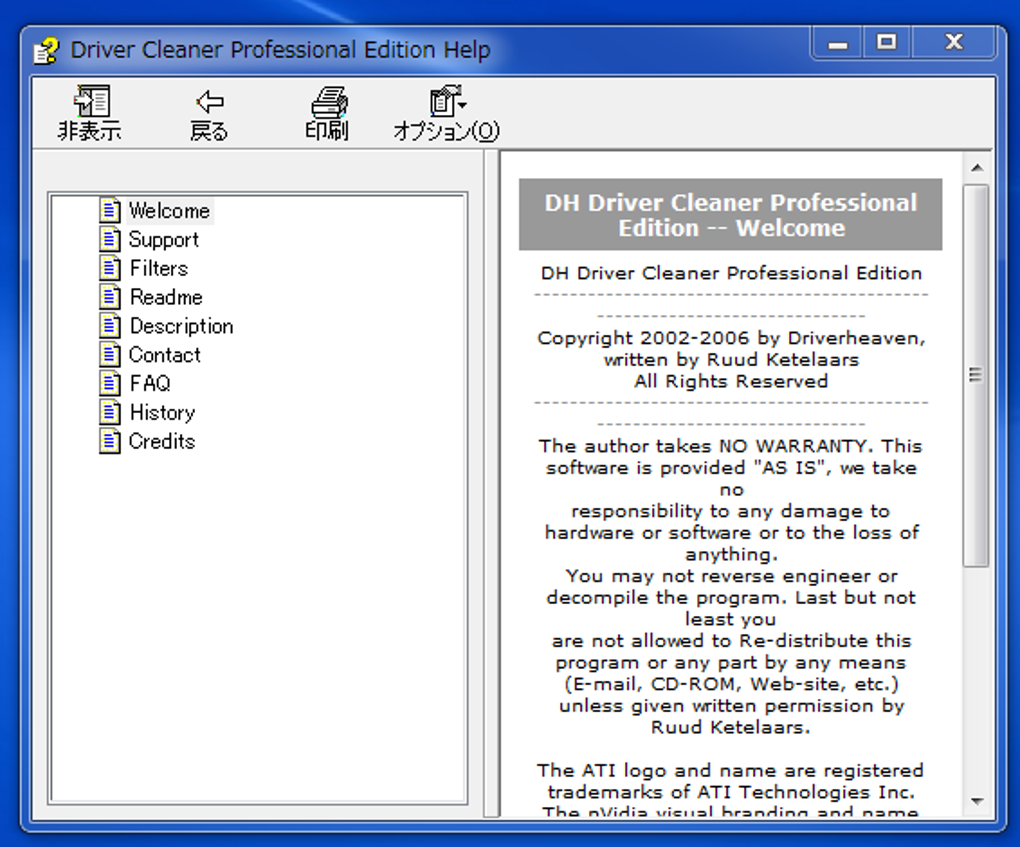The height and width of the screenshot is (847, 1020).
Task: Click the page icon beside Credits
Action: (110, 441)
